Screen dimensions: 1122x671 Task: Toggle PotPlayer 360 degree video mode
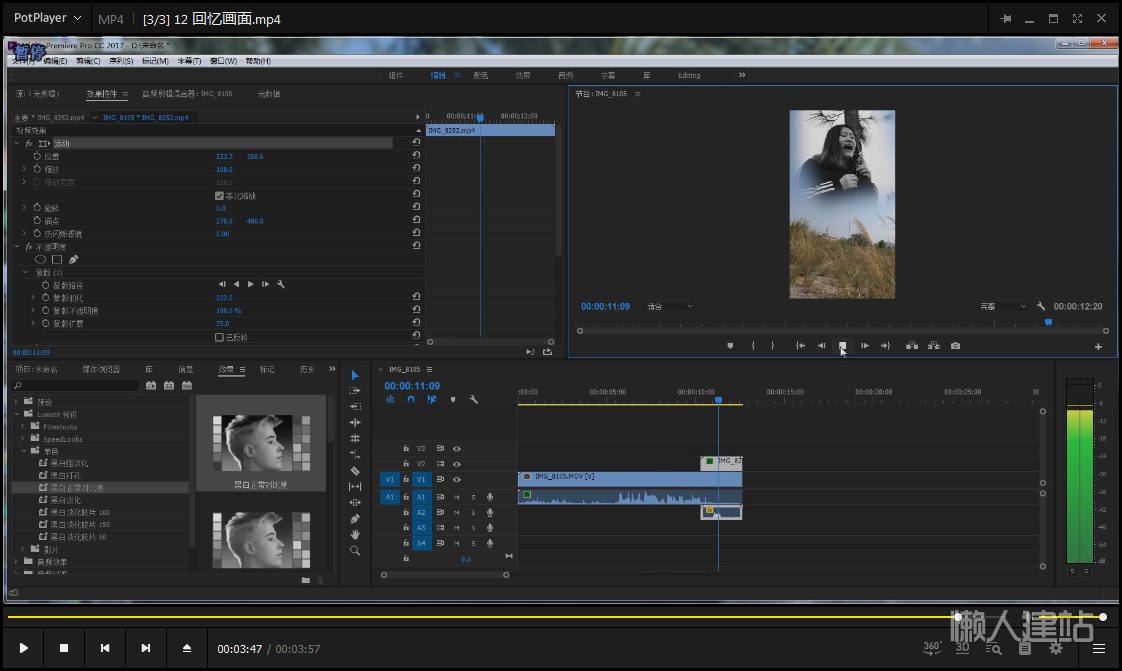[932, 648]
